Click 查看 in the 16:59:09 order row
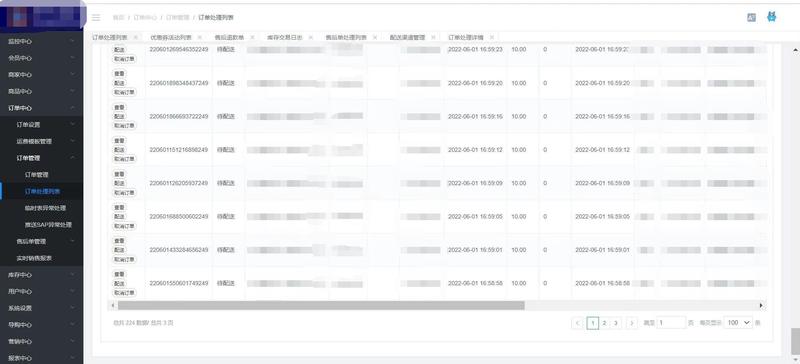The width and height of the screenshot is (800, 364). click(119, 174)
